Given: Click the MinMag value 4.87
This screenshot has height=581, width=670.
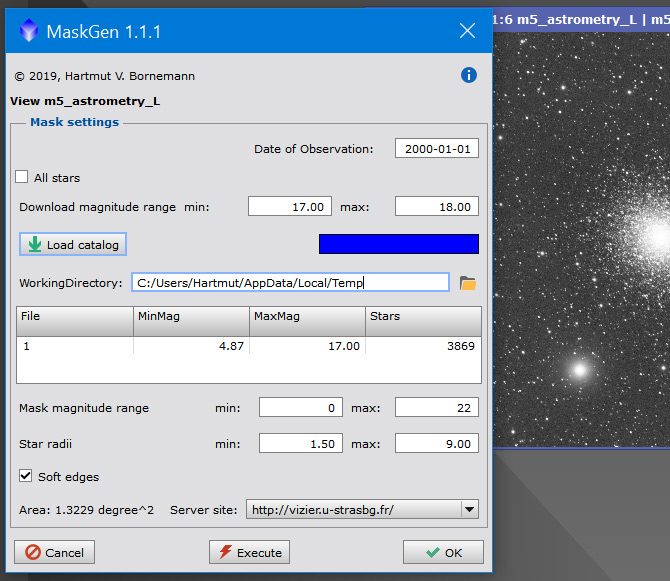Looking at the screenshot, I should pos(231,346).
